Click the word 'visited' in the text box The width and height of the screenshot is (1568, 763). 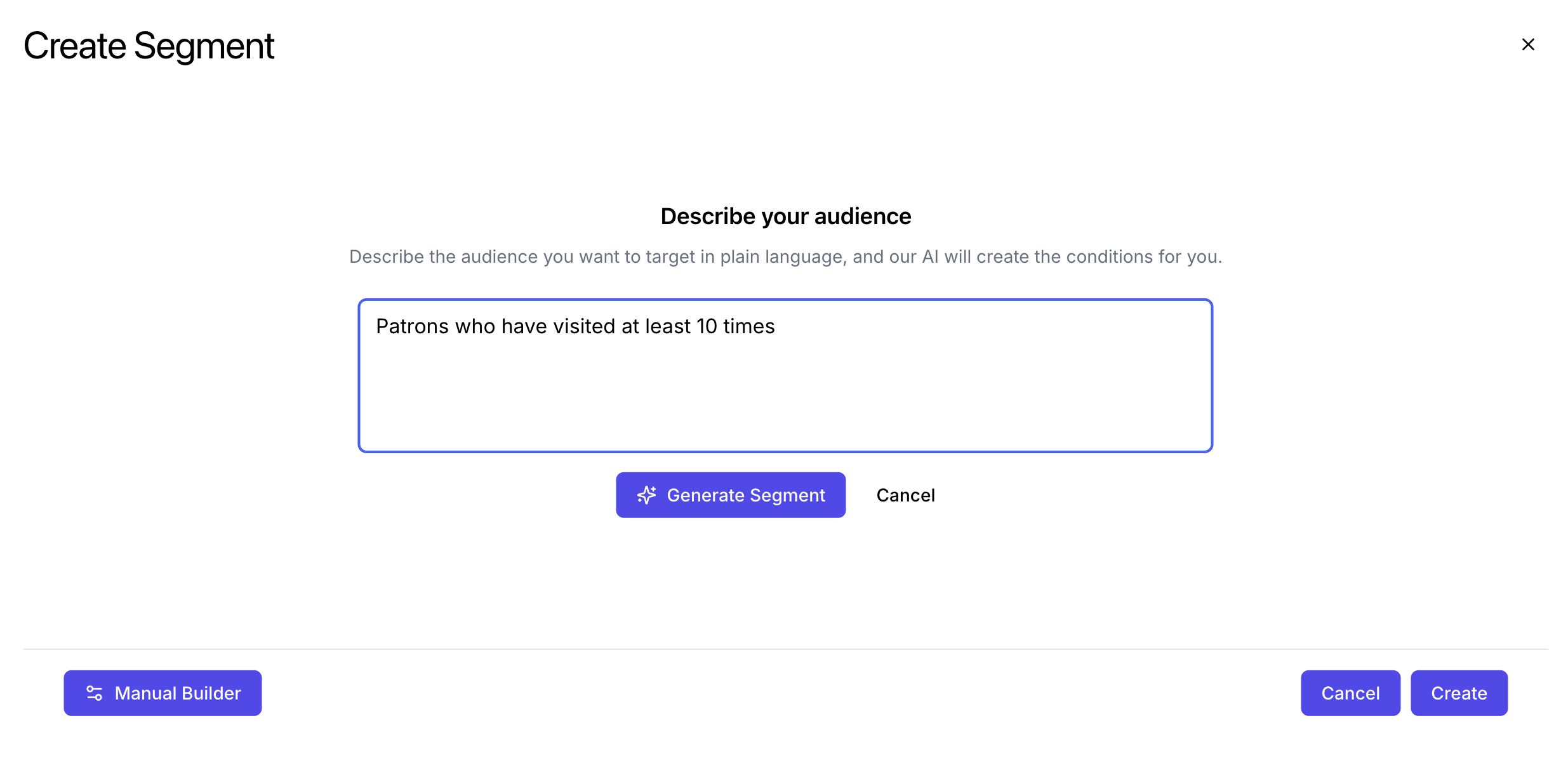583,326
